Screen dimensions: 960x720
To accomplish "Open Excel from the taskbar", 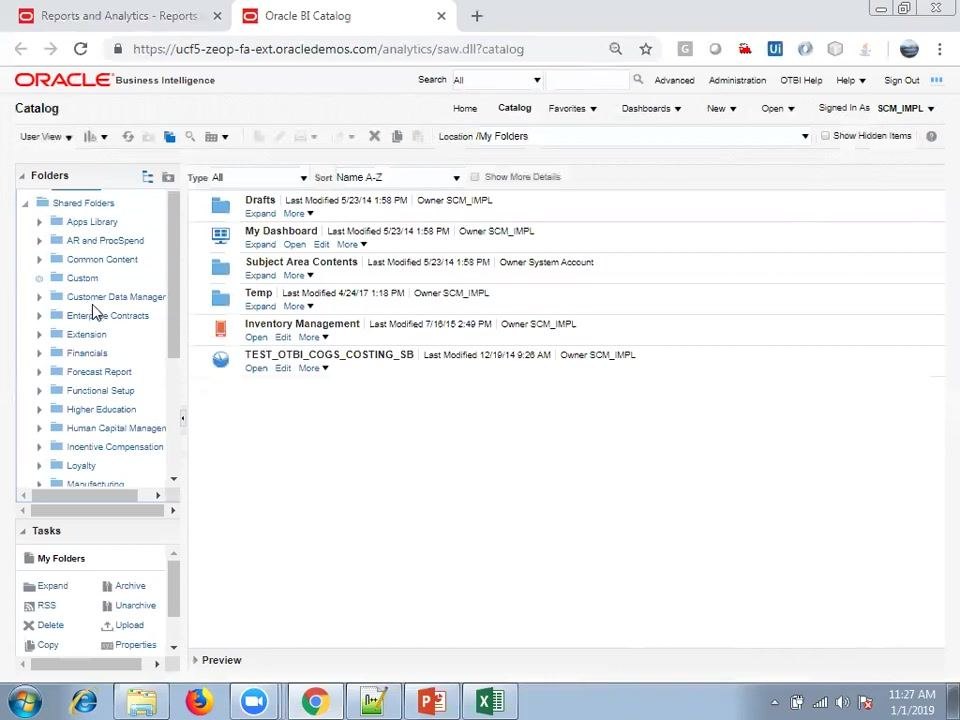I will pyautogui.click(x=490, y=702).
